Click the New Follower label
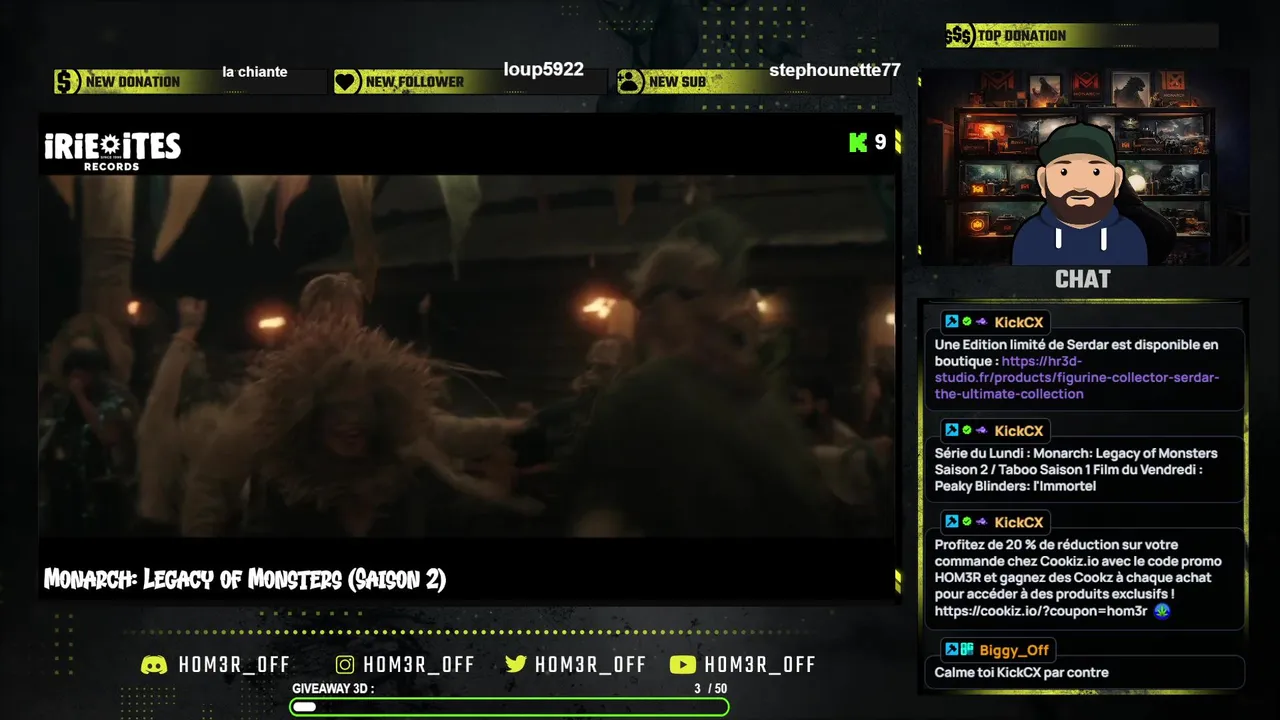The height and width of the screenshot is (720, 1280). click(x=415, y=82)
